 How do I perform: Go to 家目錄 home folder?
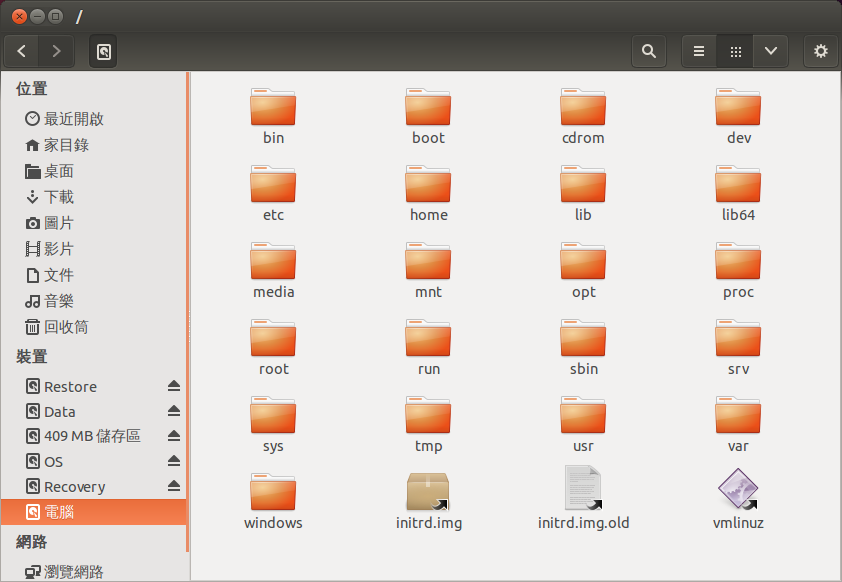[x=93, y=145]
